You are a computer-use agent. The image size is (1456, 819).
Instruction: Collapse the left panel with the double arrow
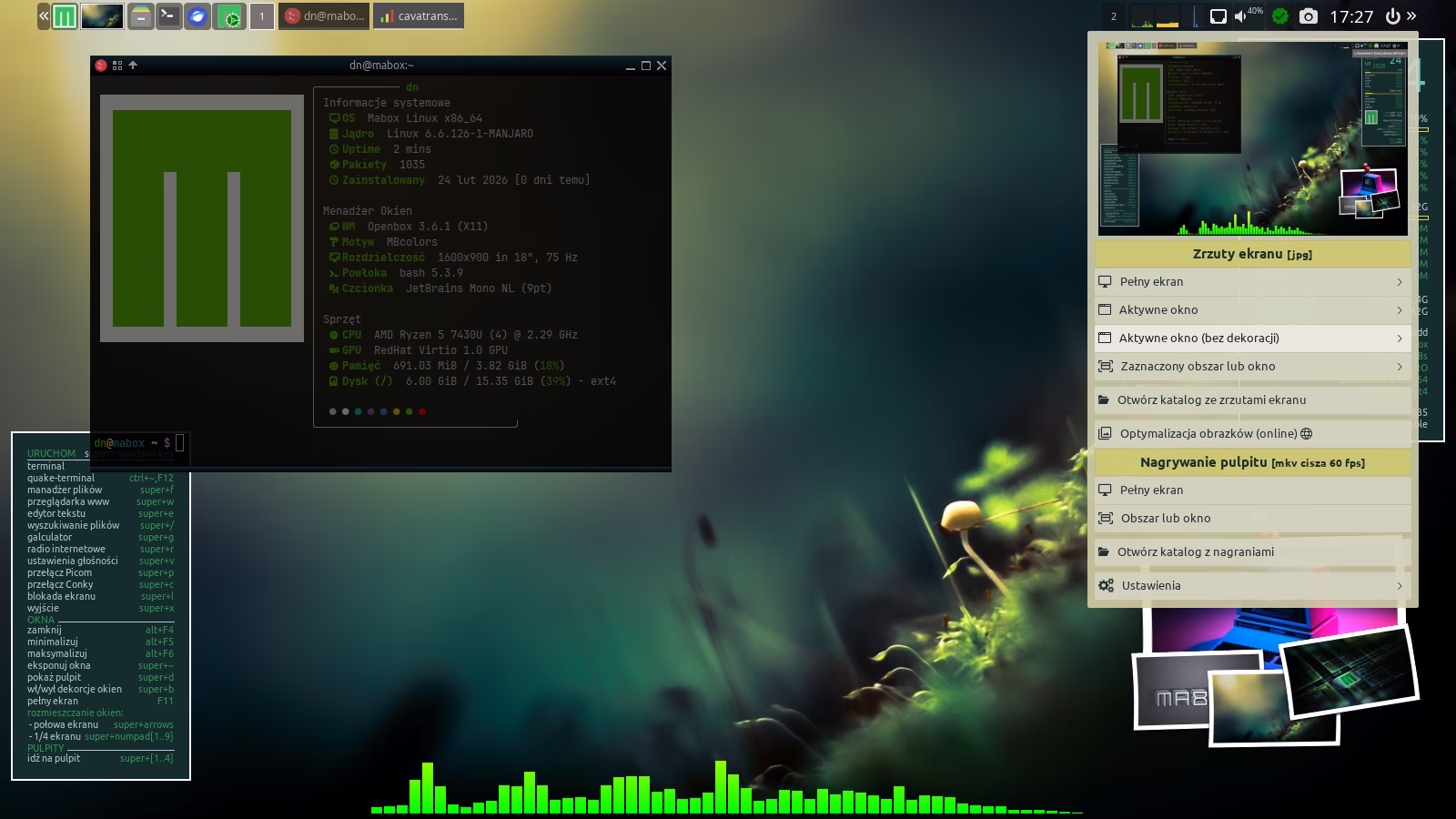tap(44, 16)
